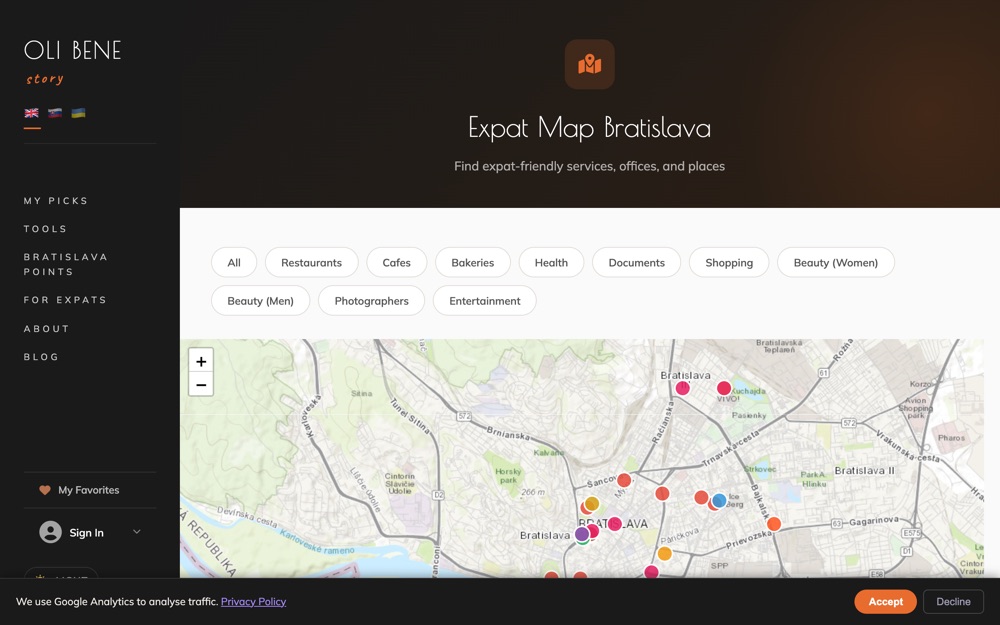Open the About page
This screenshot has height=625, width=1000.
click(x=47, y=328)
